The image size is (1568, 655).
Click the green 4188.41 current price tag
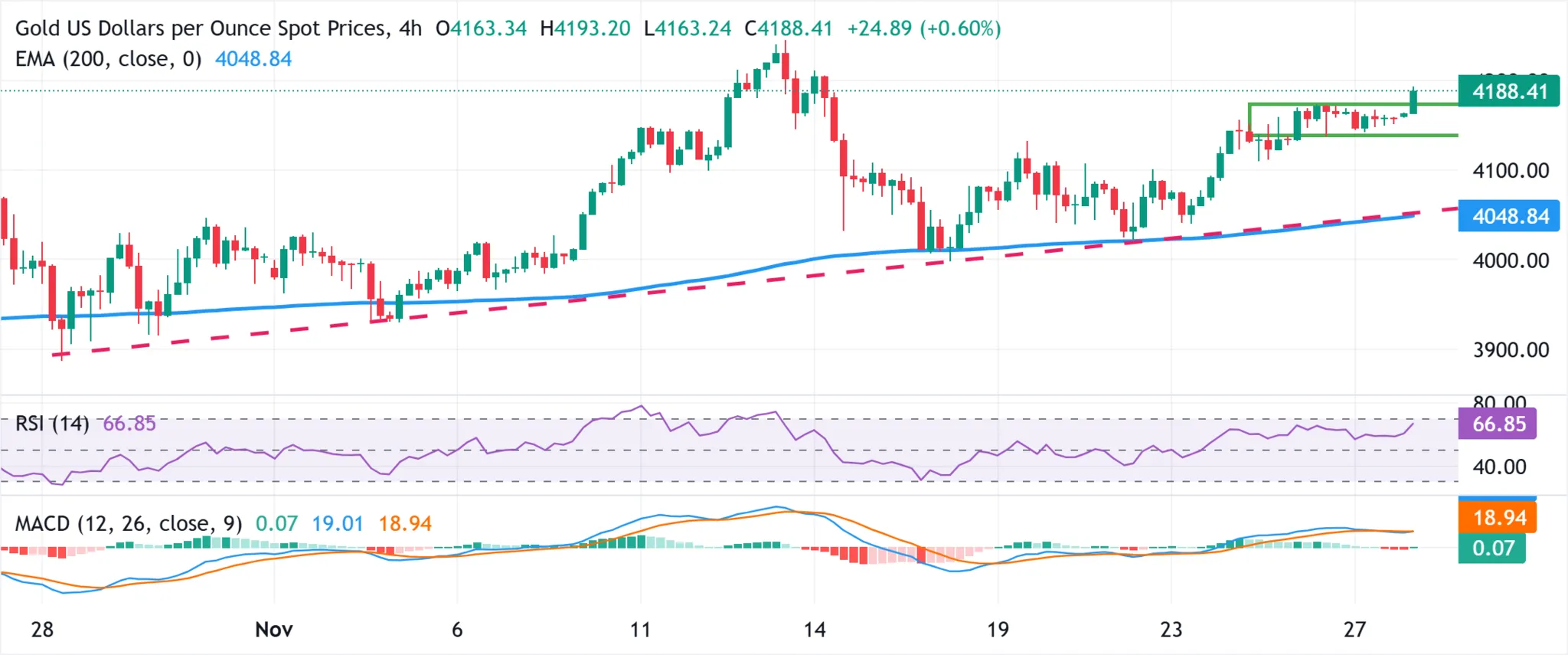click(1508, 92)
